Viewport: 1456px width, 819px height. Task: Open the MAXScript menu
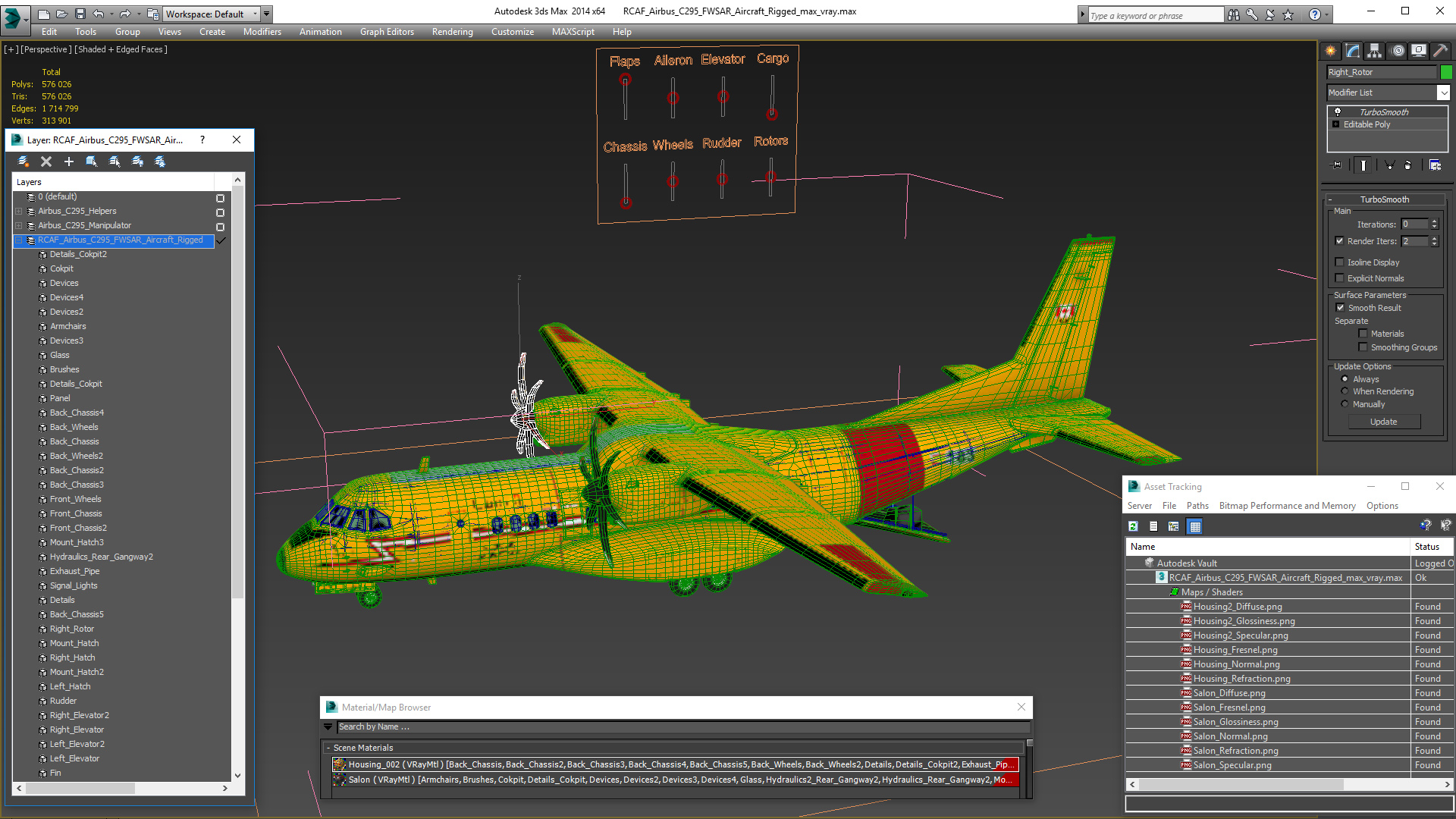(573, 32)
